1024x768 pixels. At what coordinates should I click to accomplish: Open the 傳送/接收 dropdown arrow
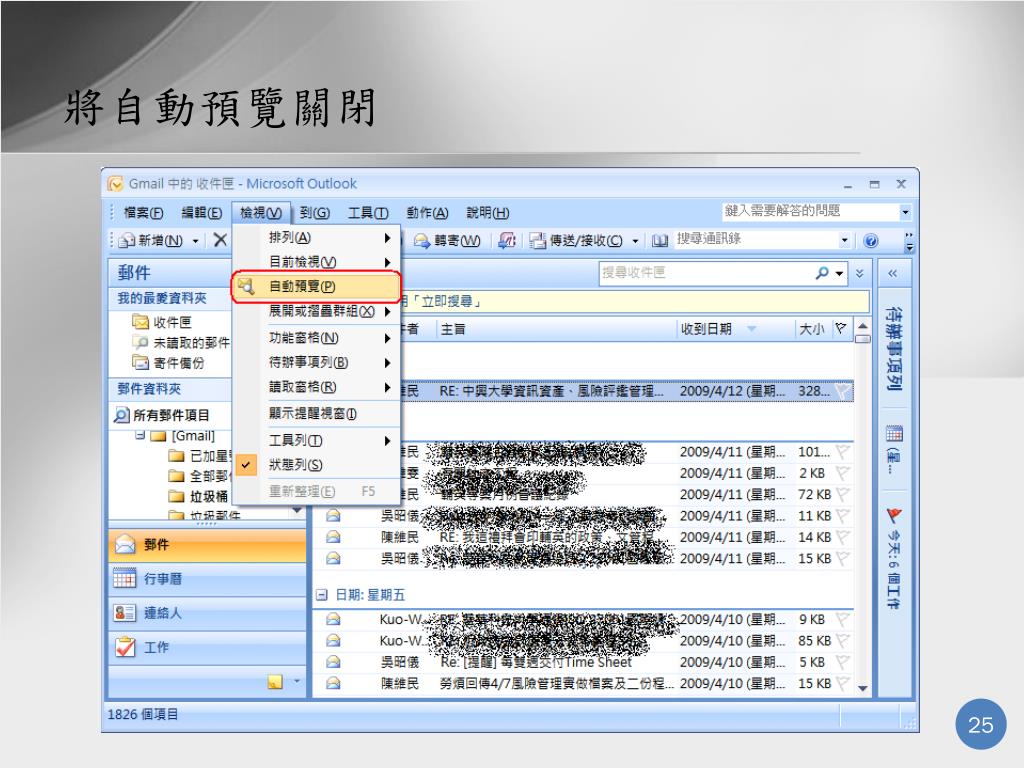point(635,241)
